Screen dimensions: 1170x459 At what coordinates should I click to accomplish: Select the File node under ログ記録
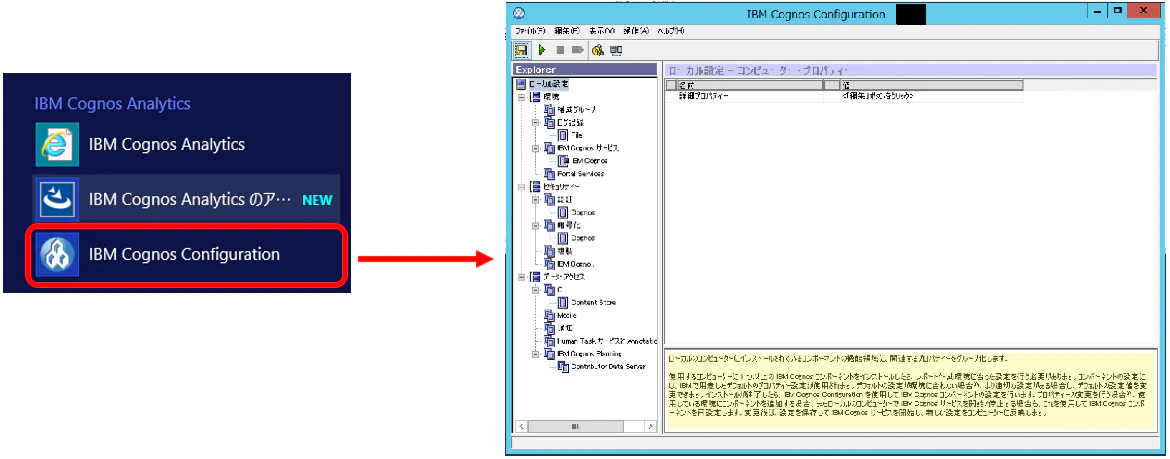[x=577, y=135]
